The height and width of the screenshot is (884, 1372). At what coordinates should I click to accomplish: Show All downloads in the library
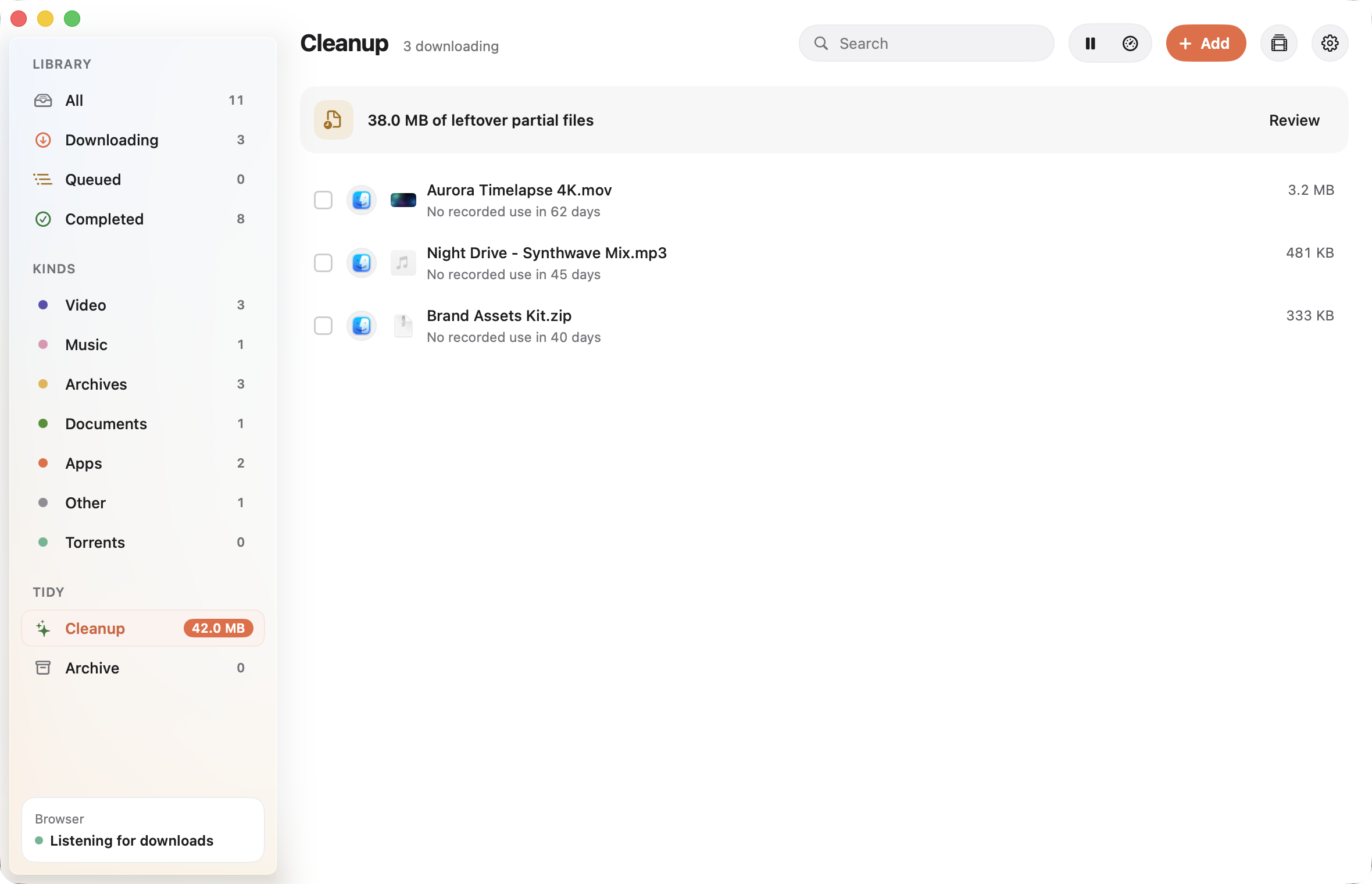pyautogui.click(x=143, y=101)
